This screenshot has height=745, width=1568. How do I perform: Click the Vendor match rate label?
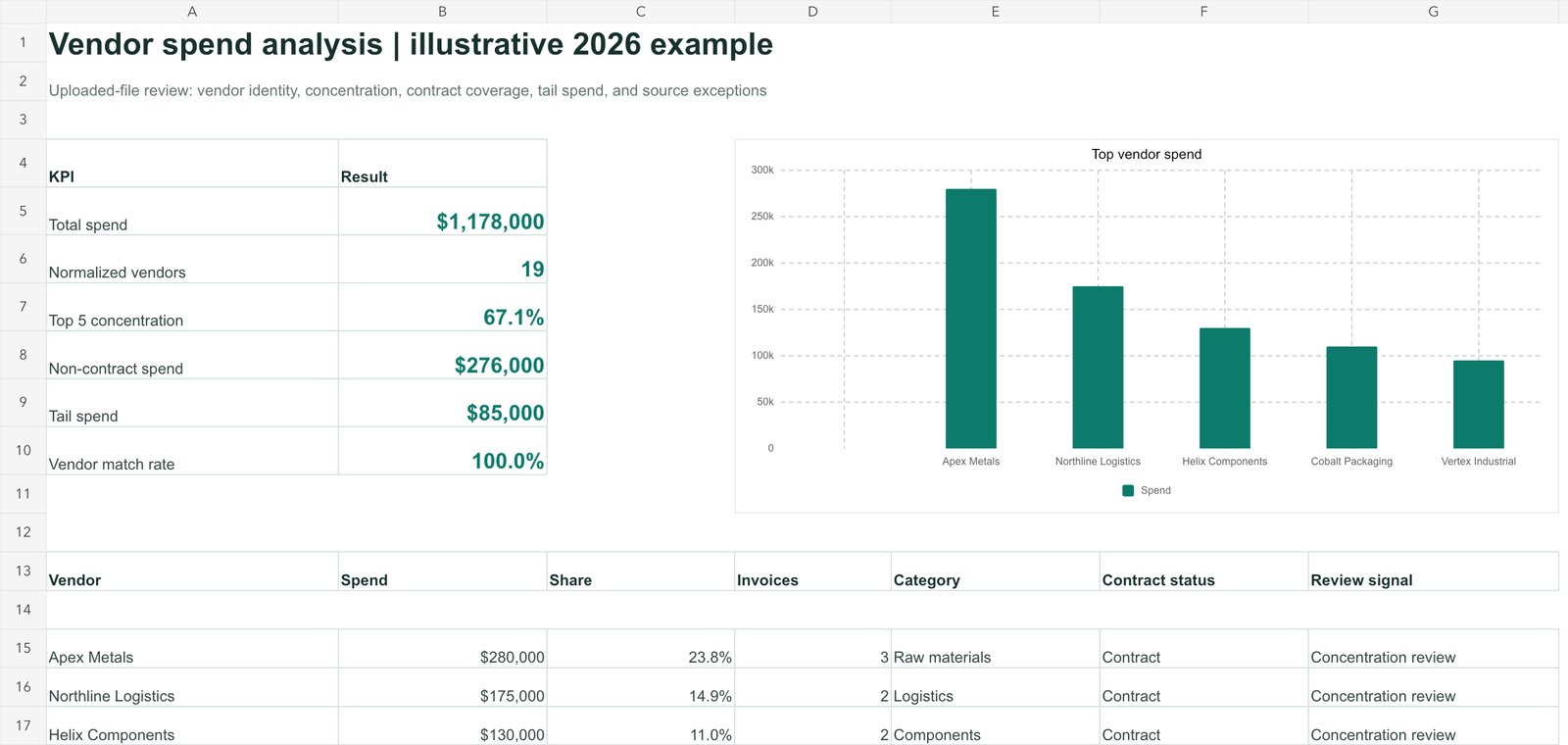pyautogui.click(x=192, y=451)
